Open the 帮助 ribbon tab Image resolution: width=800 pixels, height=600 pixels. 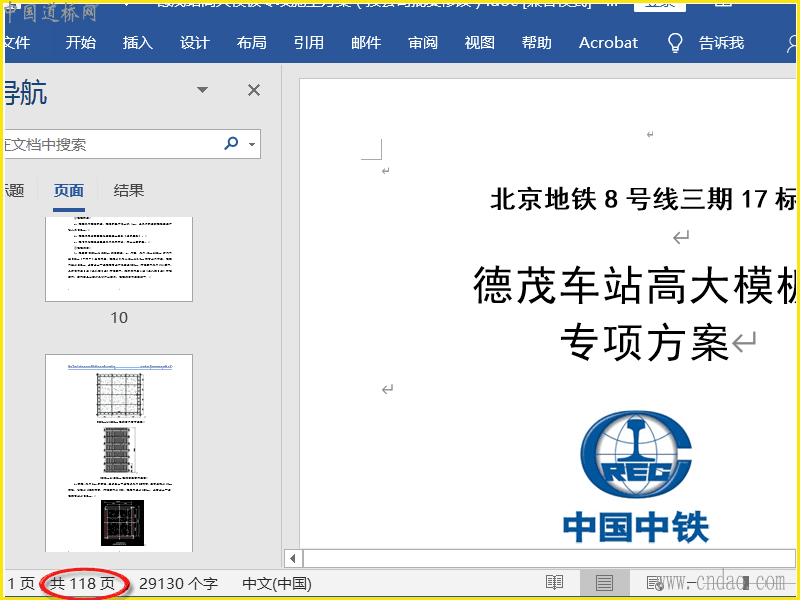pyautogui.click(x=537, y=42)
